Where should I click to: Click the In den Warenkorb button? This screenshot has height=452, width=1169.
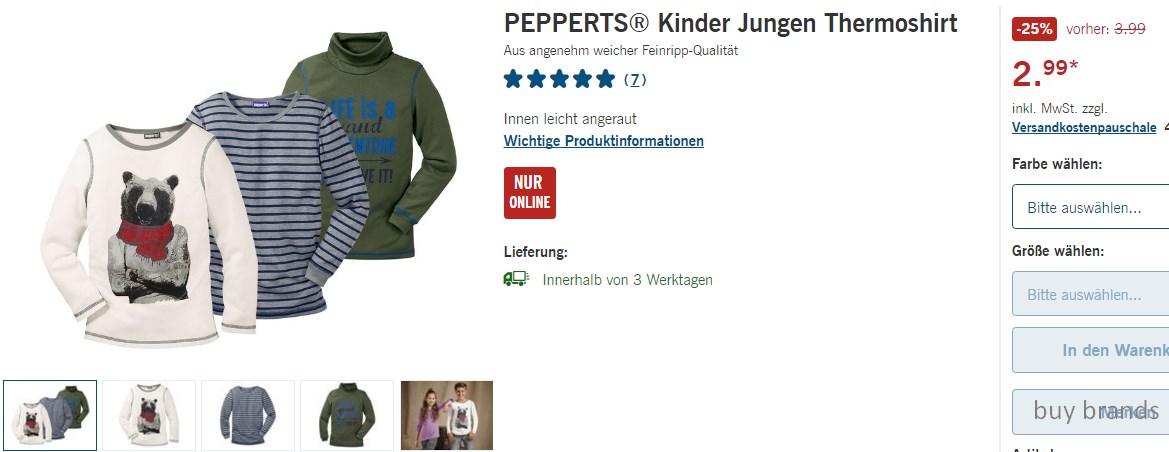coord(1091,350)
